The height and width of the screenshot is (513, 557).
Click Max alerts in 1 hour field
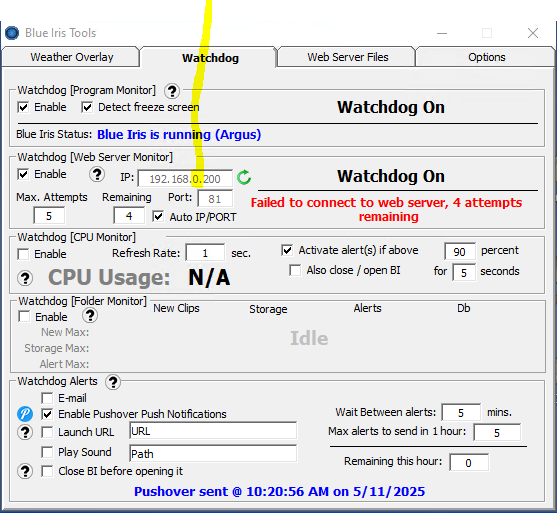(x=497, y=432)
